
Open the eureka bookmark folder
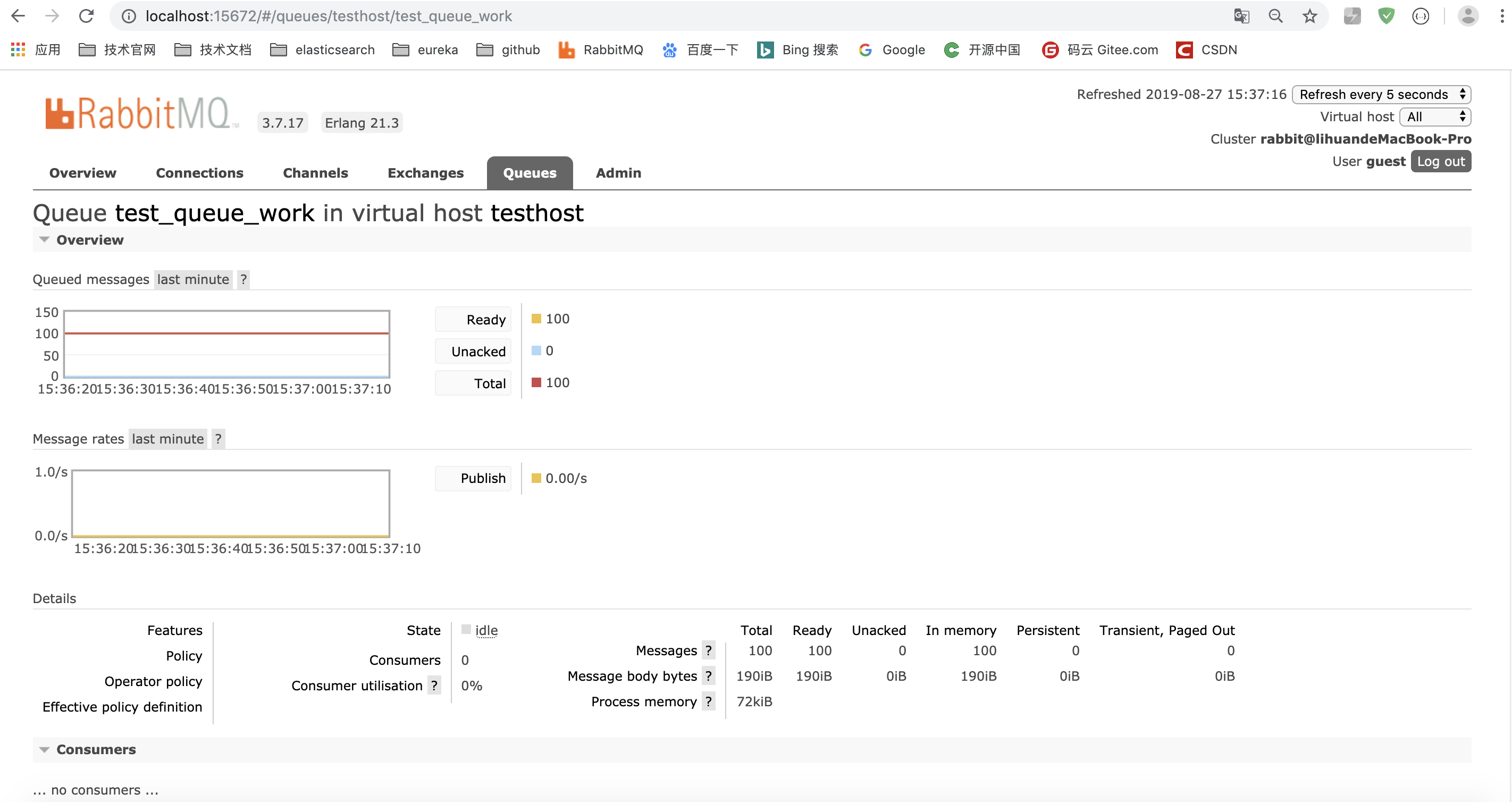pos(425,50)
